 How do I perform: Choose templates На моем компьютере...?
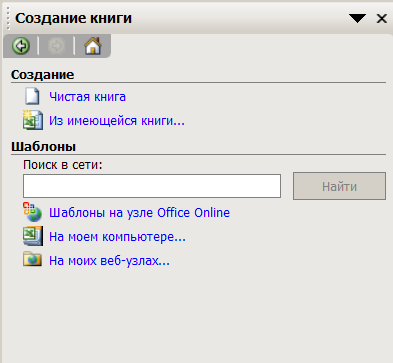(117, 237)
